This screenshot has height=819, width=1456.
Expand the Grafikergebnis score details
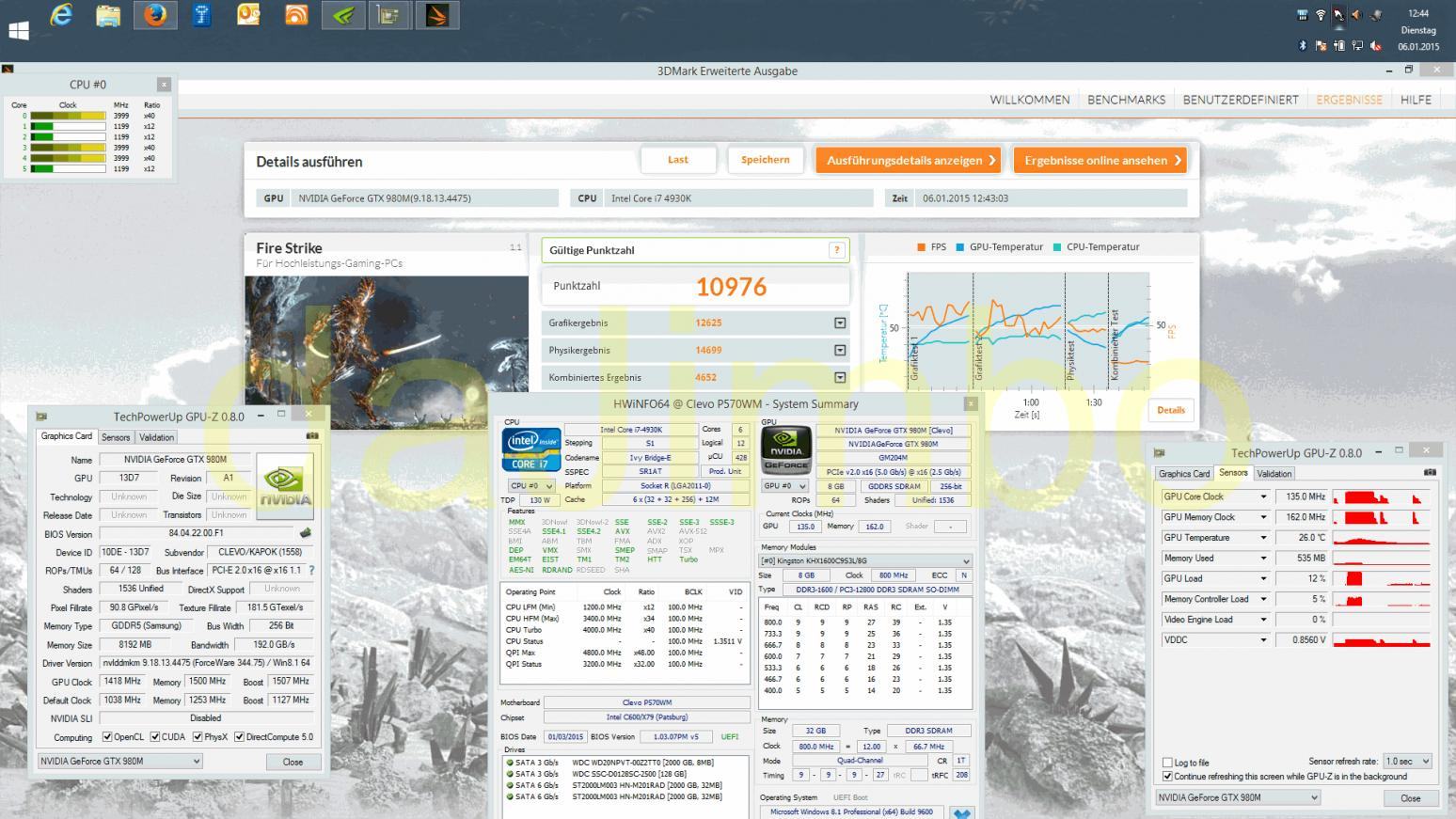click(840, 323)
